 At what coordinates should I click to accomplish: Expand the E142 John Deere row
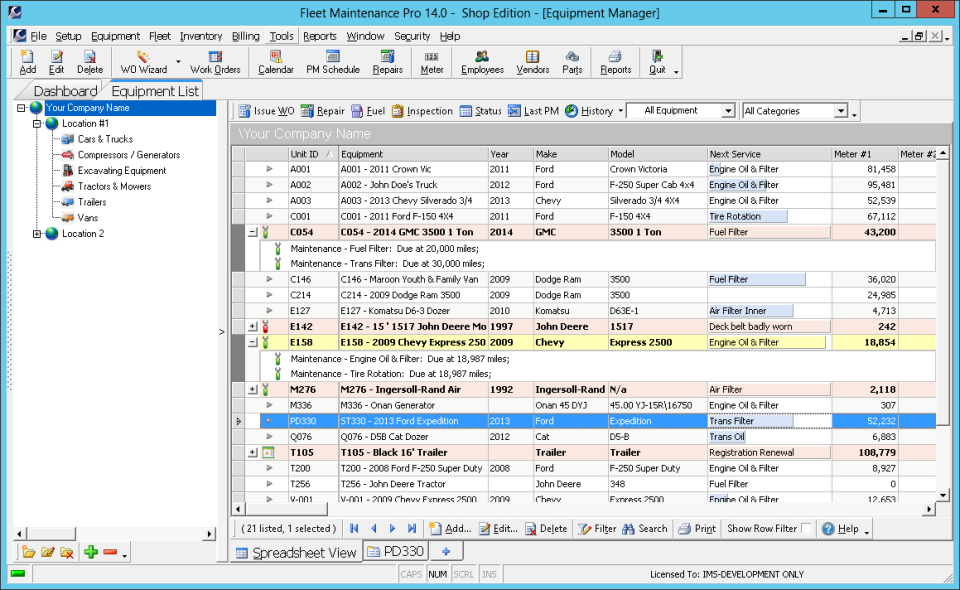point(253,326)
